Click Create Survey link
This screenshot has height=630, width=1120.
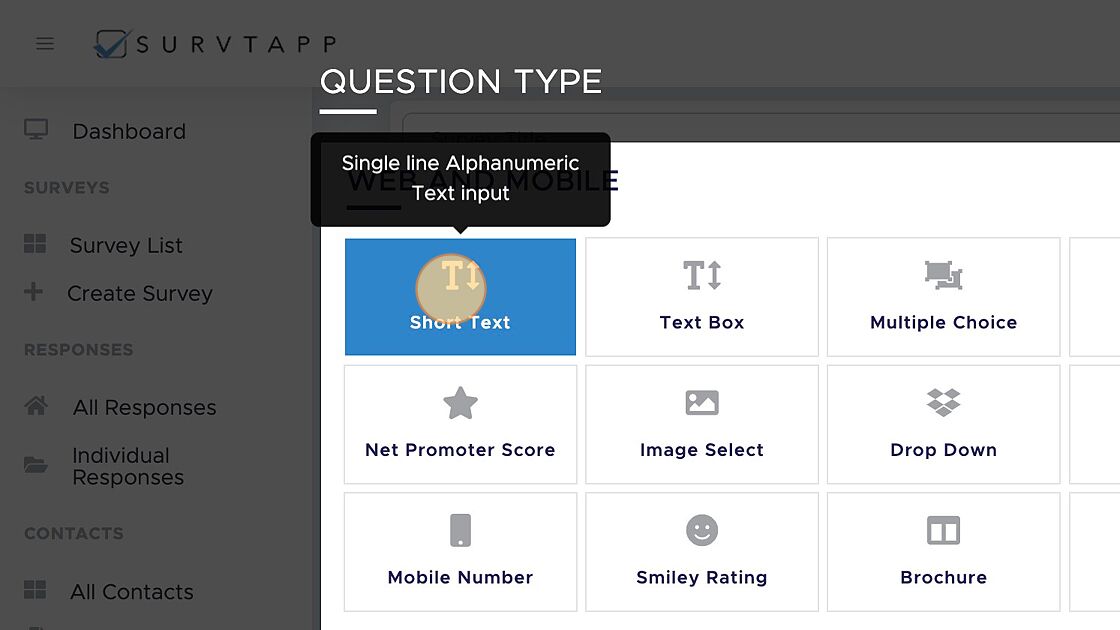click(140, 294)
